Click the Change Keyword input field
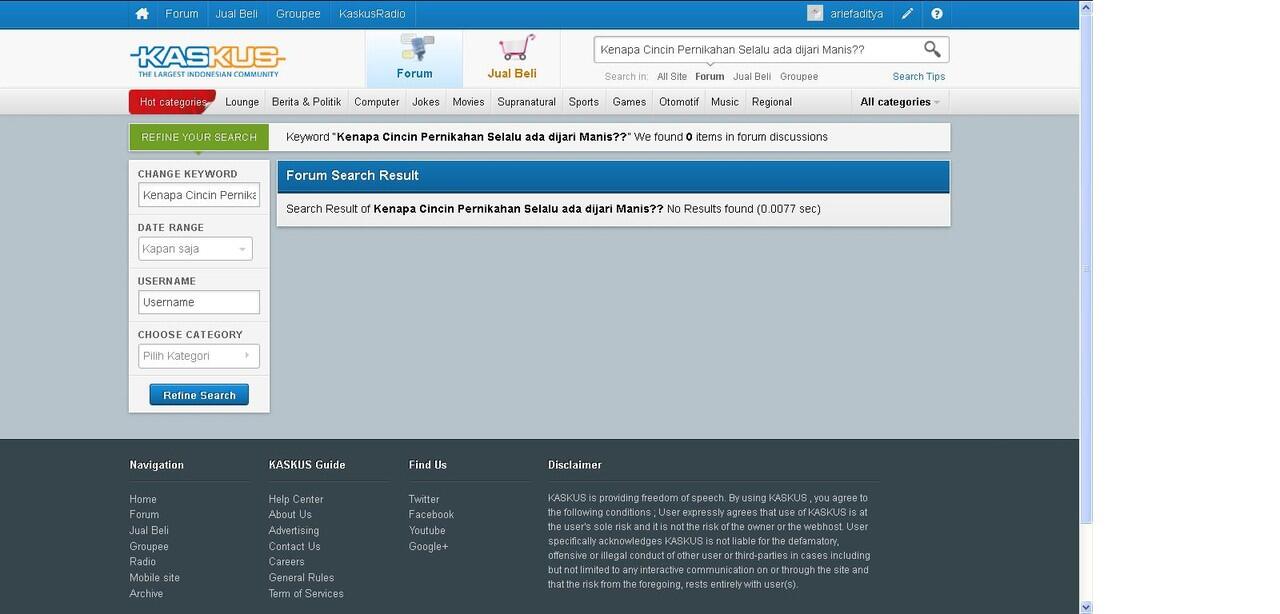This screenshot has height=614, width=1280. pos(199,195)
